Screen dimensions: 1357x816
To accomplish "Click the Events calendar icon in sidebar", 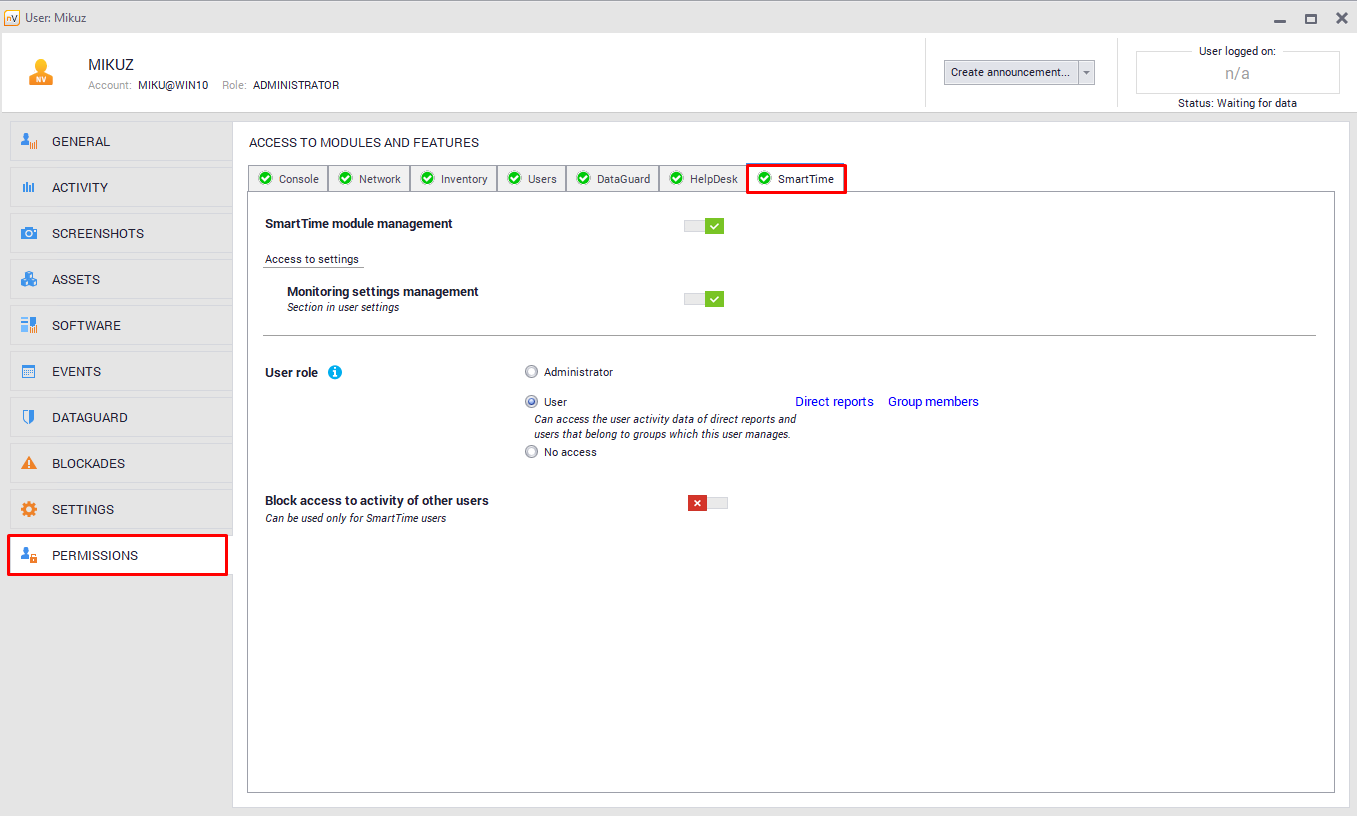I will pos(29,371).
